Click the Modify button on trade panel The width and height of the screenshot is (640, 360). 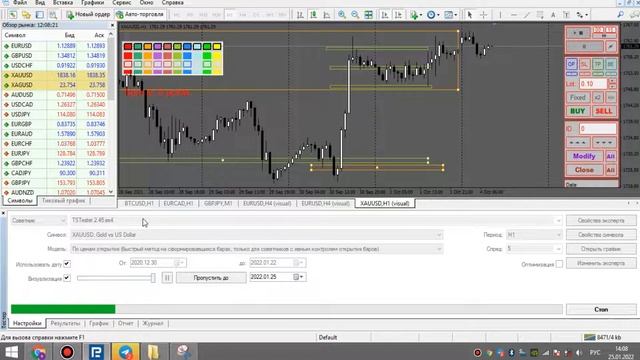pos(584,156)
